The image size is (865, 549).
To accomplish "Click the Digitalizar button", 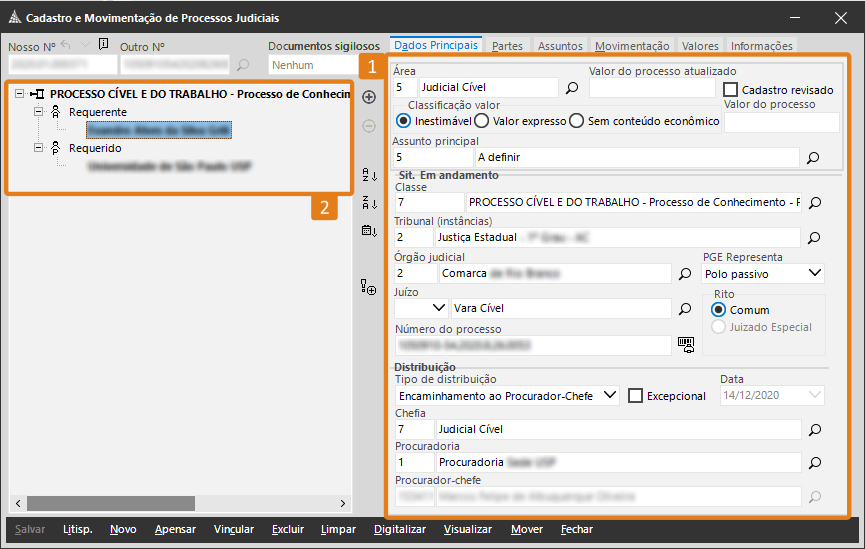I will pyautogui.click(x=400, y=529).
